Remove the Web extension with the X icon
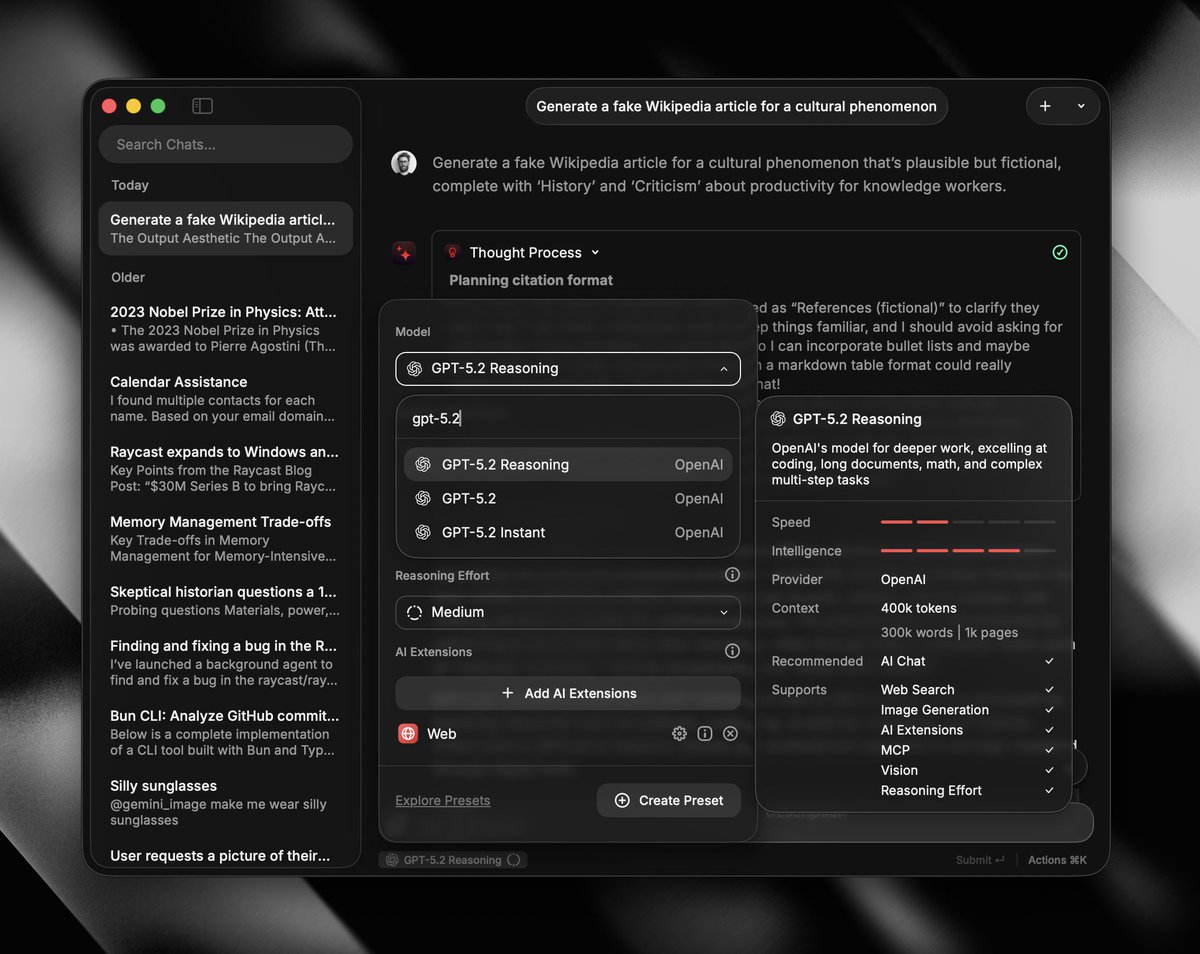This screenshot has width=1200, height=954. pyautogui.click(x=730, y=734)
